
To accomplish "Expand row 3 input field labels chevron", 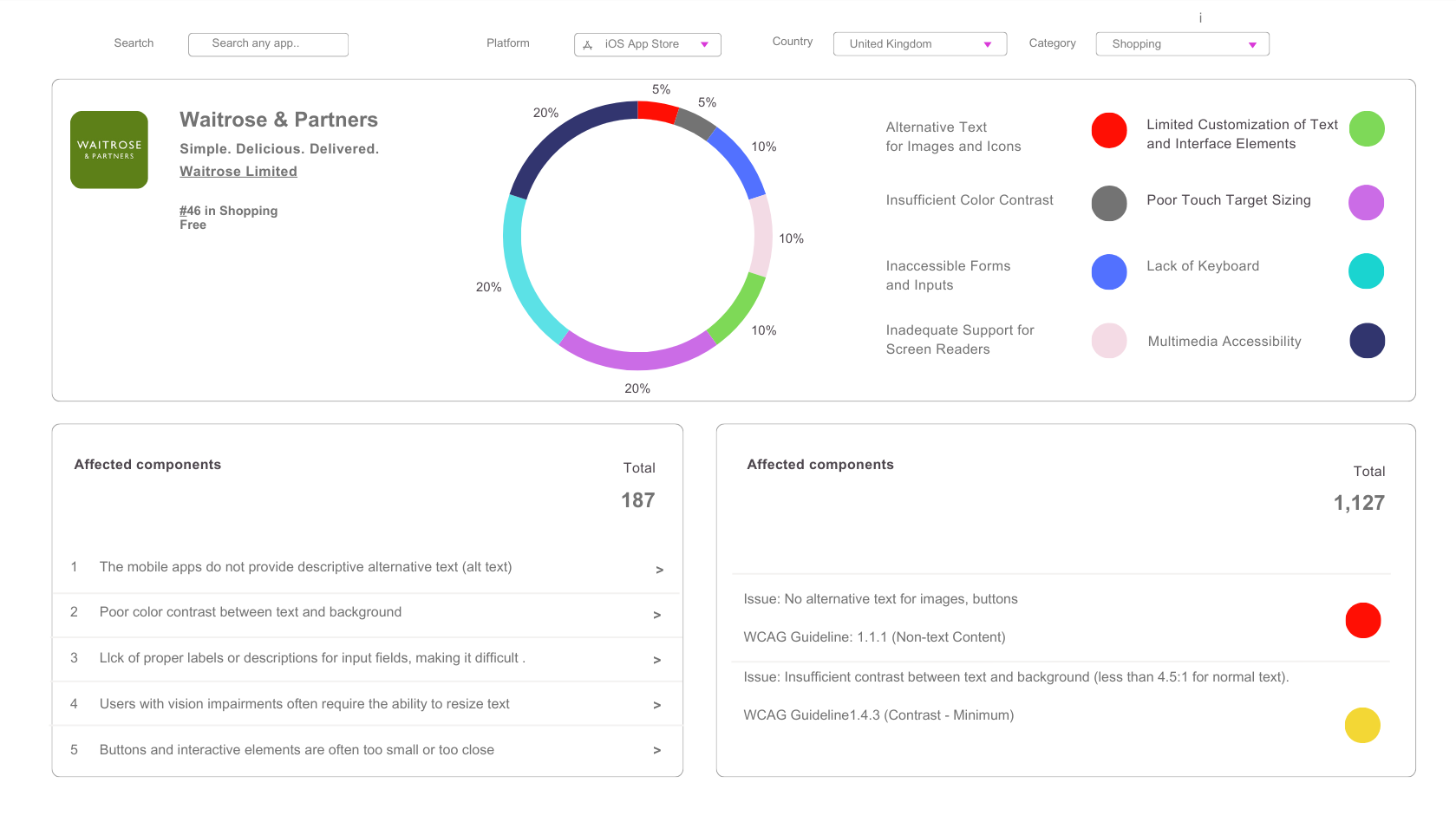I will (657, 661).
